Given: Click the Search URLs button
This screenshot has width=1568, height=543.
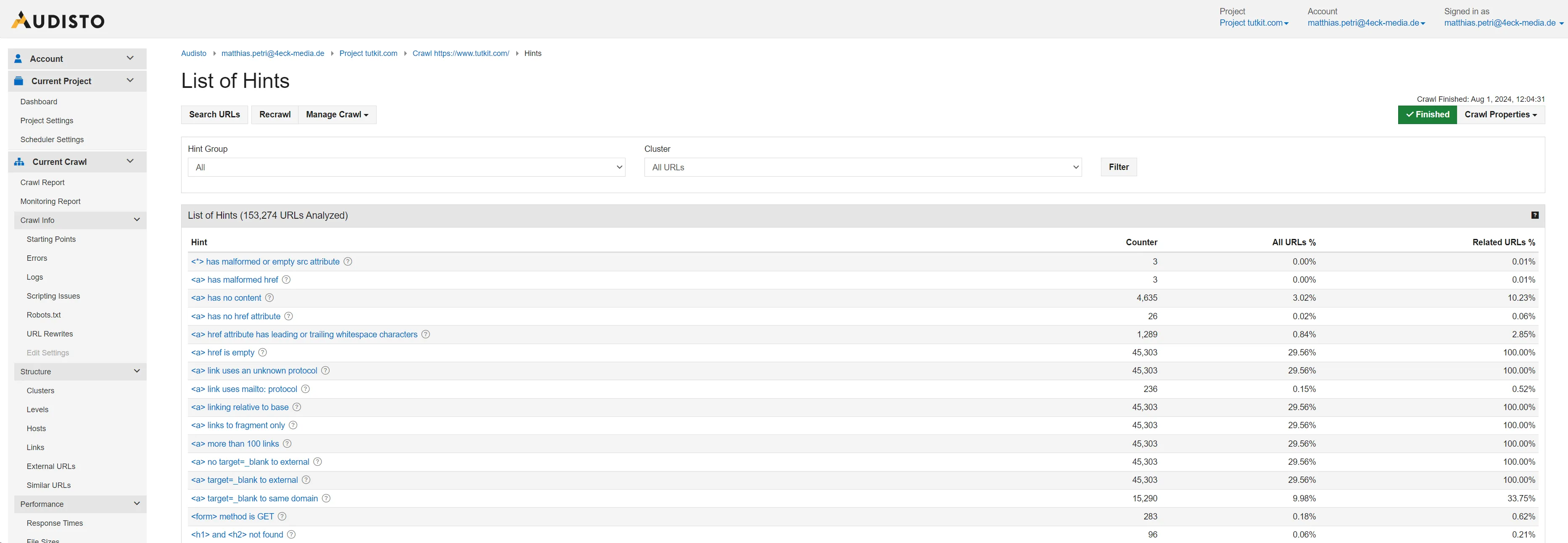Looking at the screenshot, I should [x=214, y=115].
